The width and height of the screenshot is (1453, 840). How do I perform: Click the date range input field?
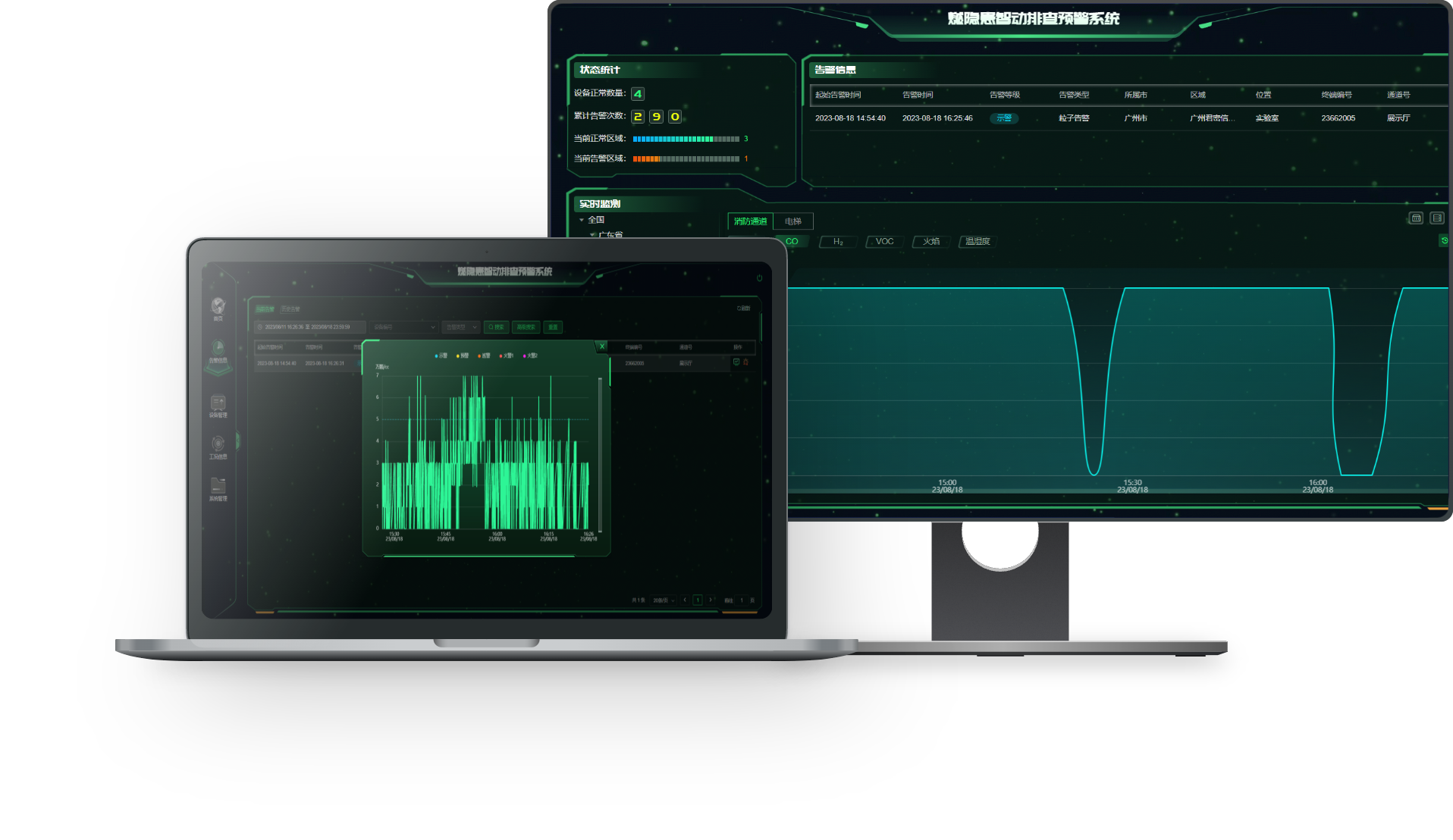(x=310, y=328)
